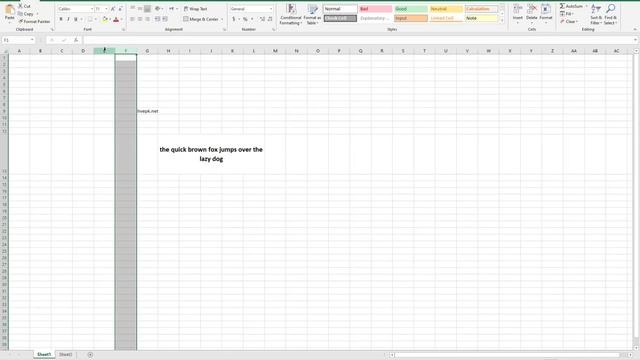Open the Fill dropdown in Editing group

coord(567,14)
